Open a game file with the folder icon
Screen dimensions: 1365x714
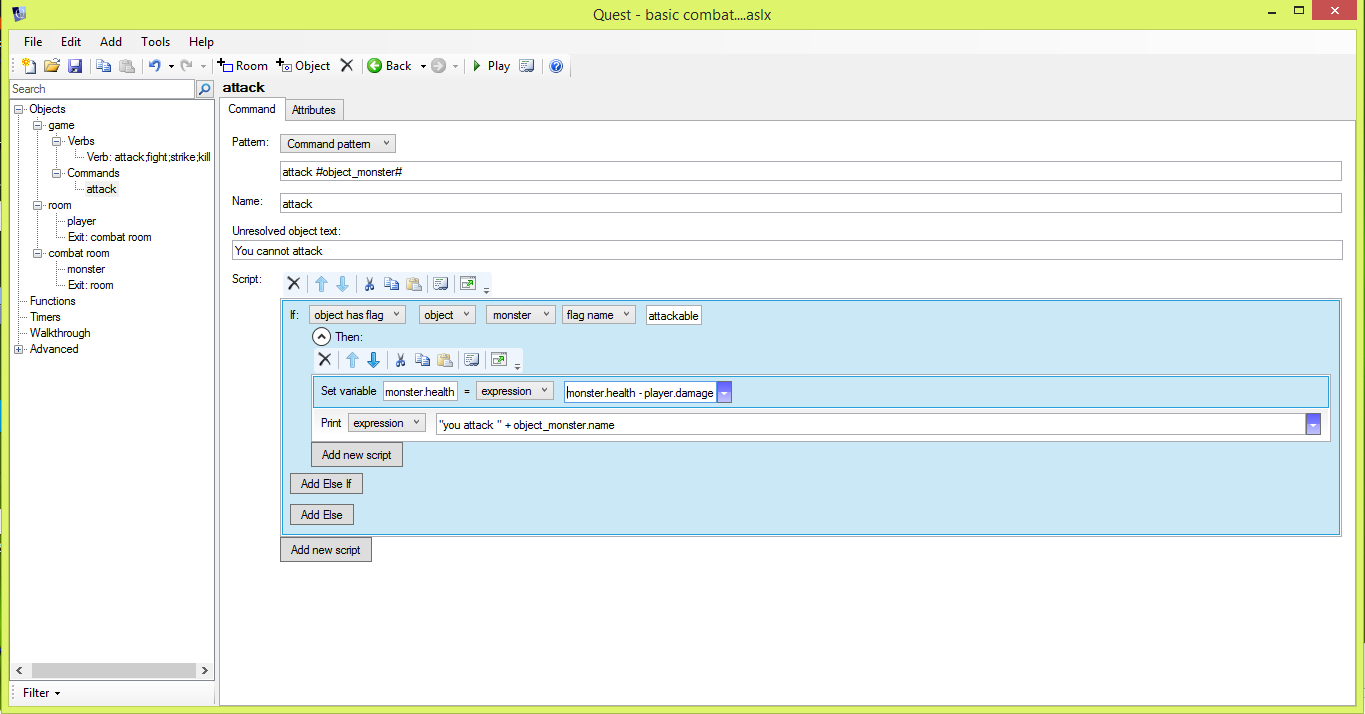click(x=52, y=66)
